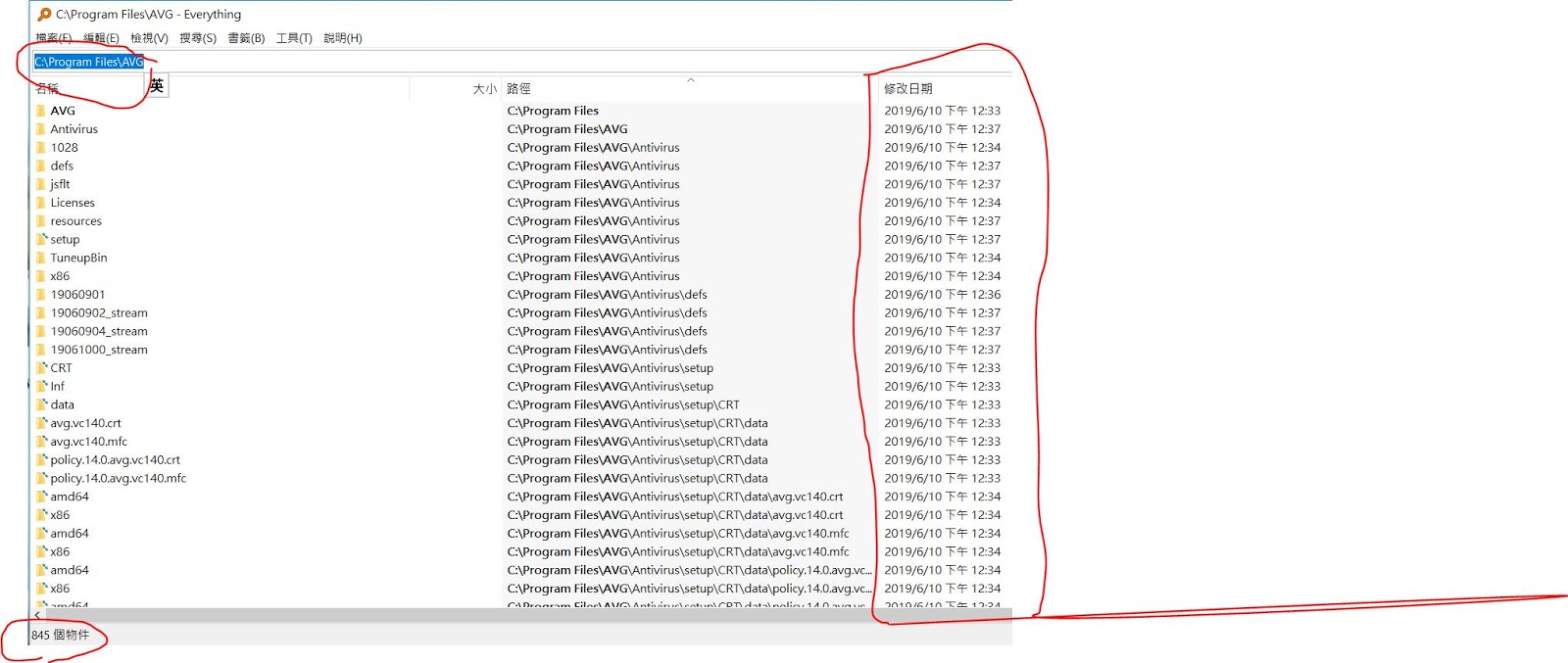Select the setup folder name in the list

pos(65,240)
